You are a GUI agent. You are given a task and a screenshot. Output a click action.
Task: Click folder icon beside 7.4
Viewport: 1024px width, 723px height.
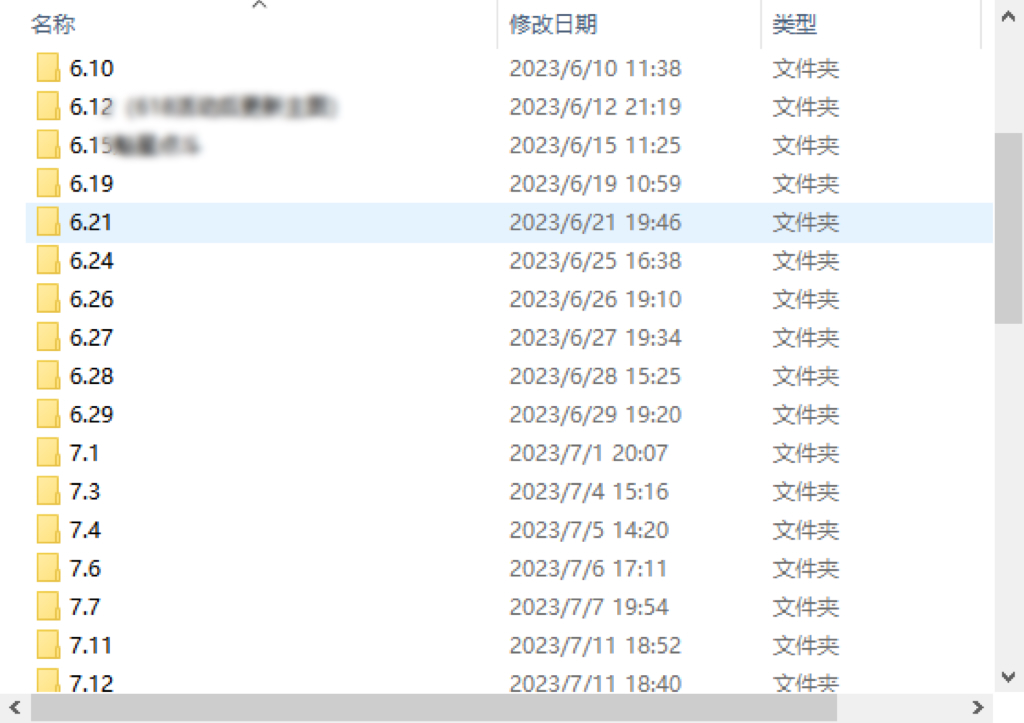[48, 530]
